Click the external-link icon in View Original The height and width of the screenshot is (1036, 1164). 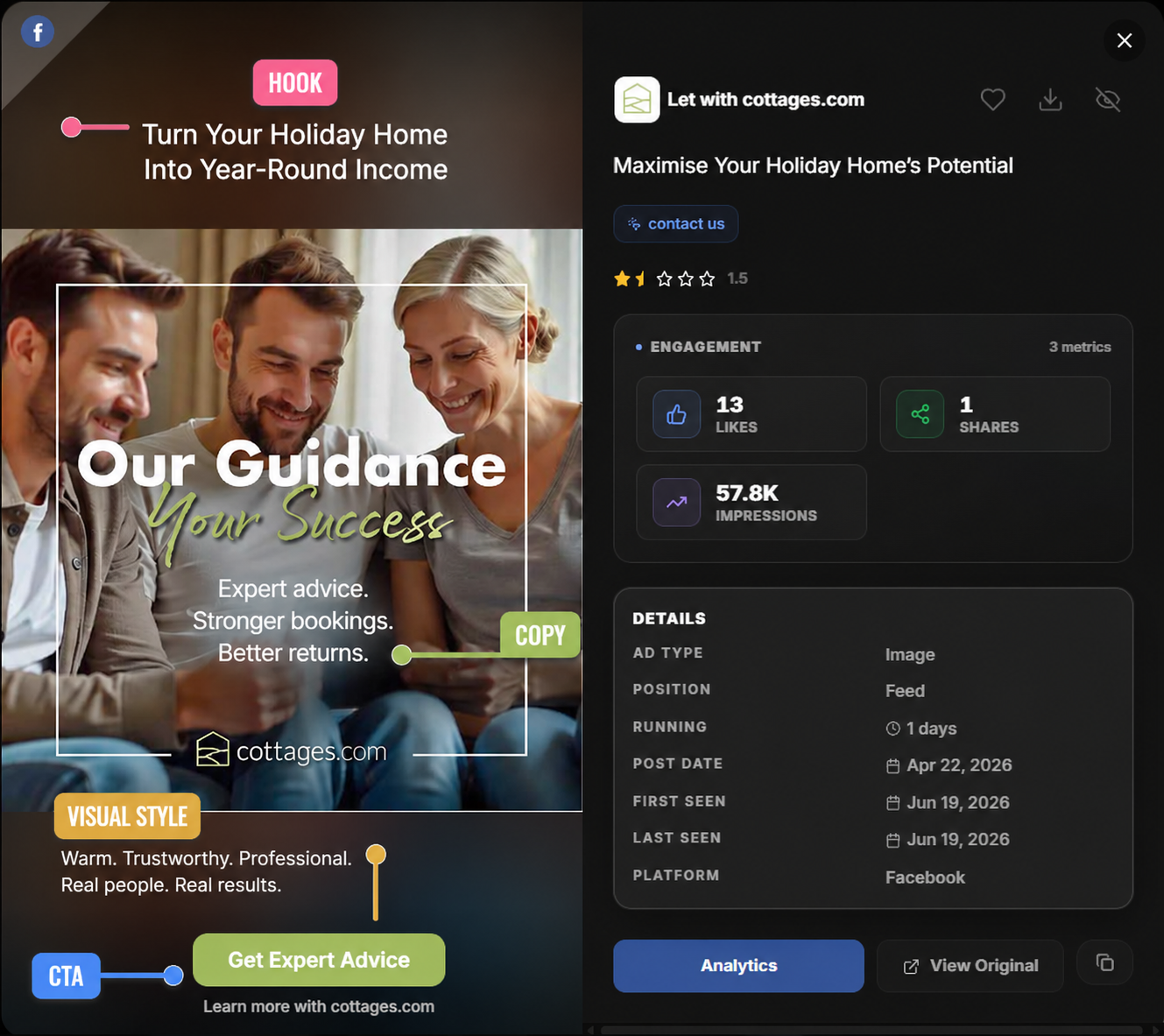click(x=911, y=967)
